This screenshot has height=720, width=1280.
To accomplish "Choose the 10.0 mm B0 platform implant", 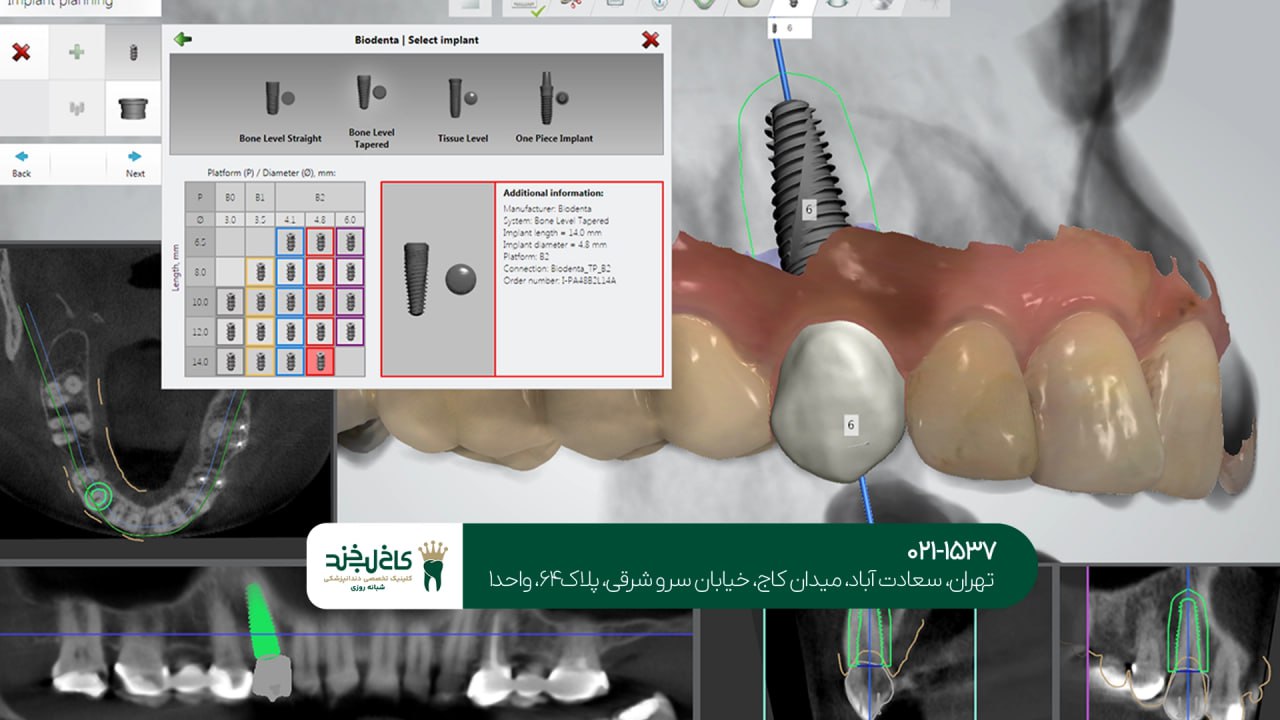I will [230, 302].
